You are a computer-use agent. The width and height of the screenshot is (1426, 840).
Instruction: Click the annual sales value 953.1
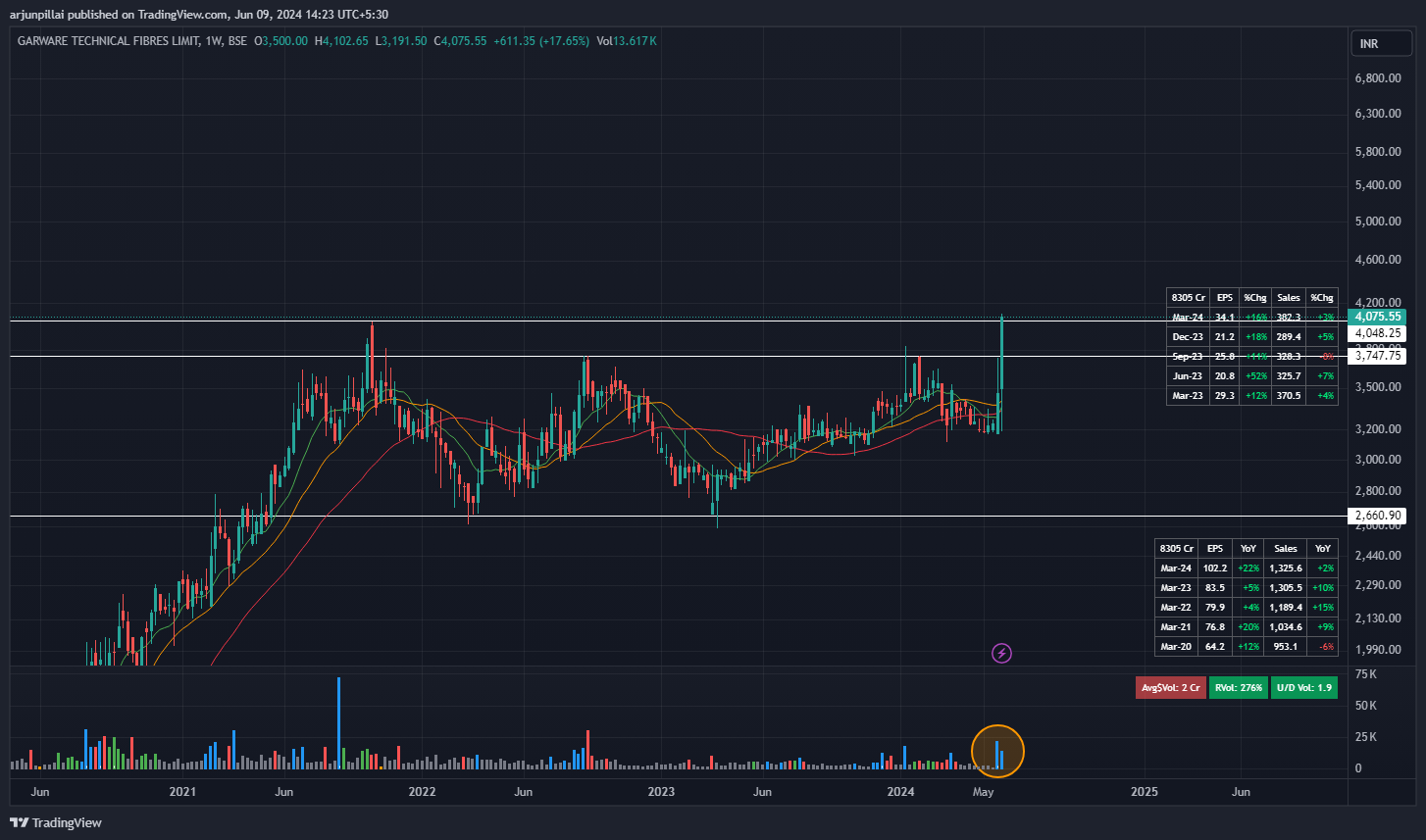pos(1285,646)
